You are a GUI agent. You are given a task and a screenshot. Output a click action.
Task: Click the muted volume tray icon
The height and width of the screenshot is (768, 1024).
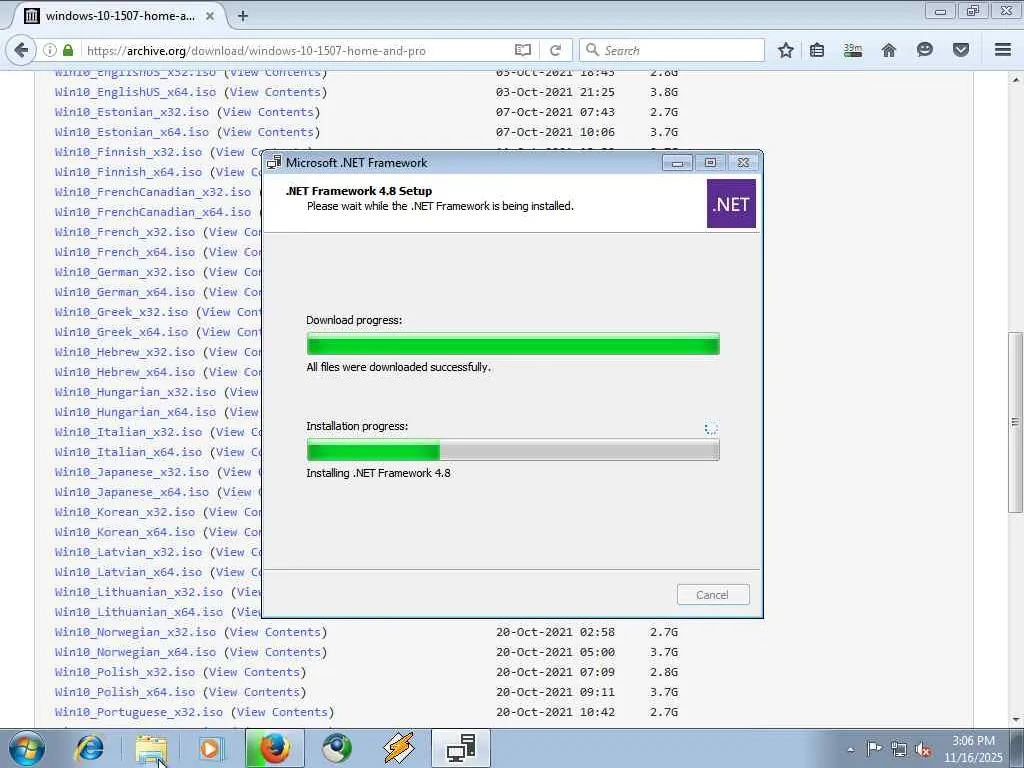(x=923, y=749)
